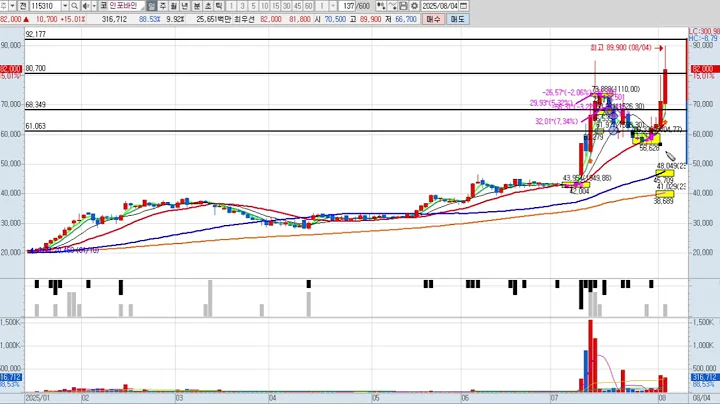Click the 매수 buy button

click(x=433, y=19)
